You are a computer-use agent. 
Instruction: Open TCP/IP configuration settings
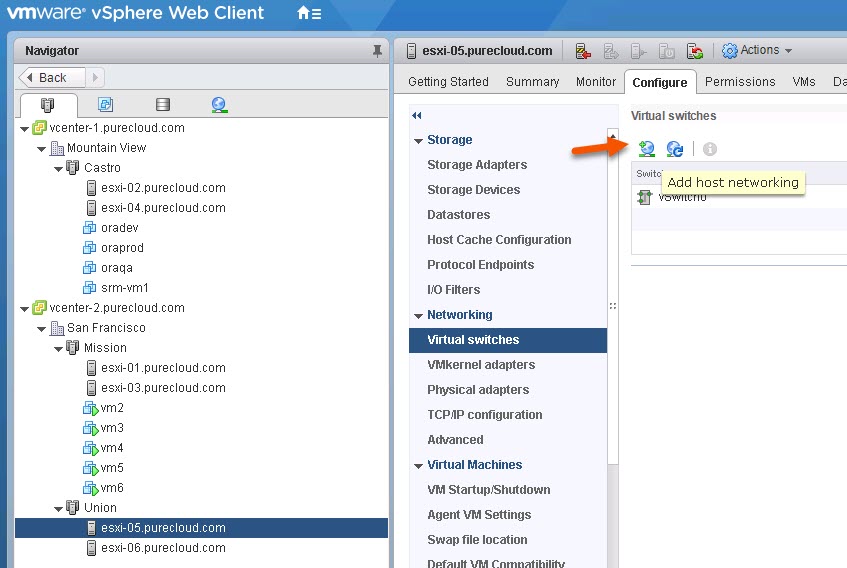[485, 415]
